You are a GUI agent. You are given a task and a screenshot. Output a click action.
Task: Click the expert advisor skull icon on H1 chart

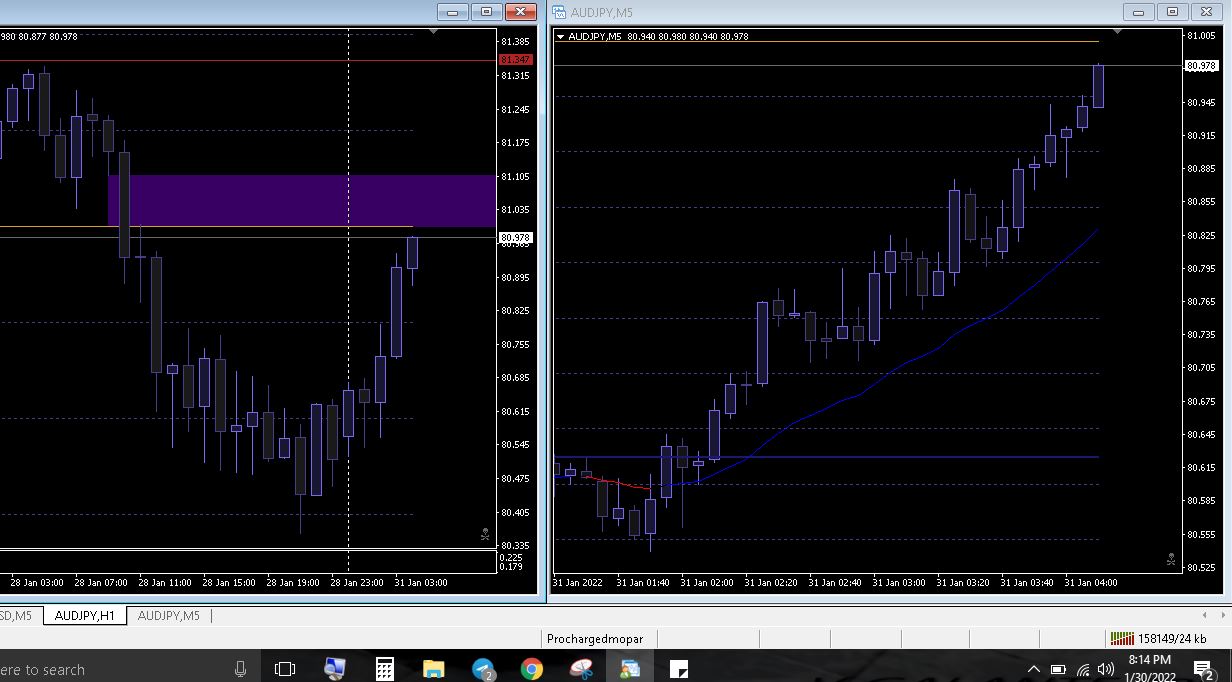(485, 535)
